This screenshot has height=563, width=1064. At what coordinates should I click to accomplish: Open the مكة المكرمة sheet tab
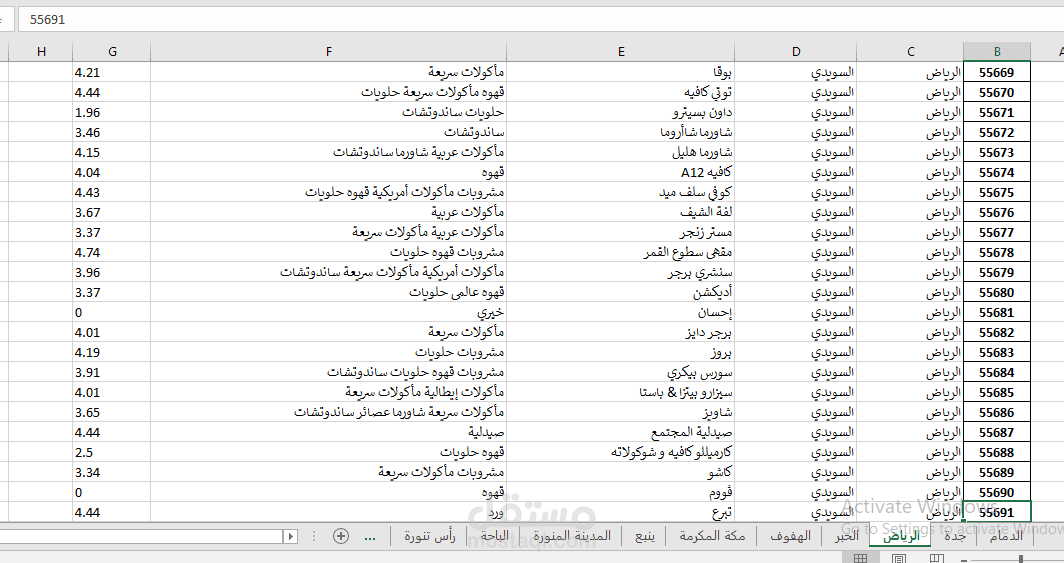(712, 536)
